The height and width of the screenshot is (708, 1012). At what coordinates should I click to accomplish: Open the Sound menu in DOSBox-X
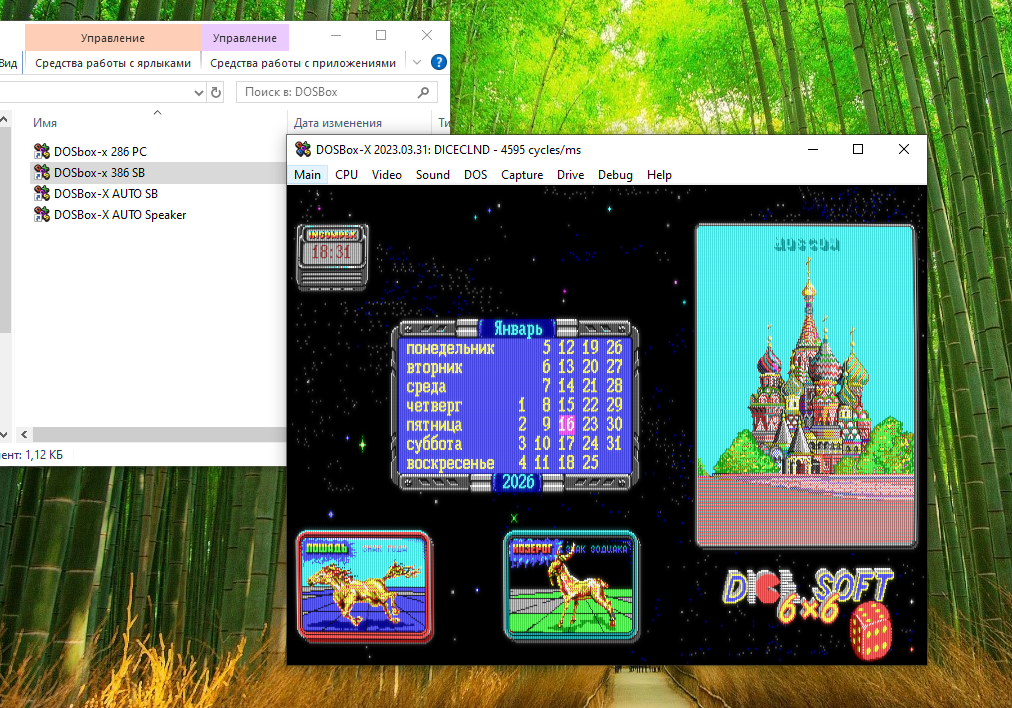(432, 175)
